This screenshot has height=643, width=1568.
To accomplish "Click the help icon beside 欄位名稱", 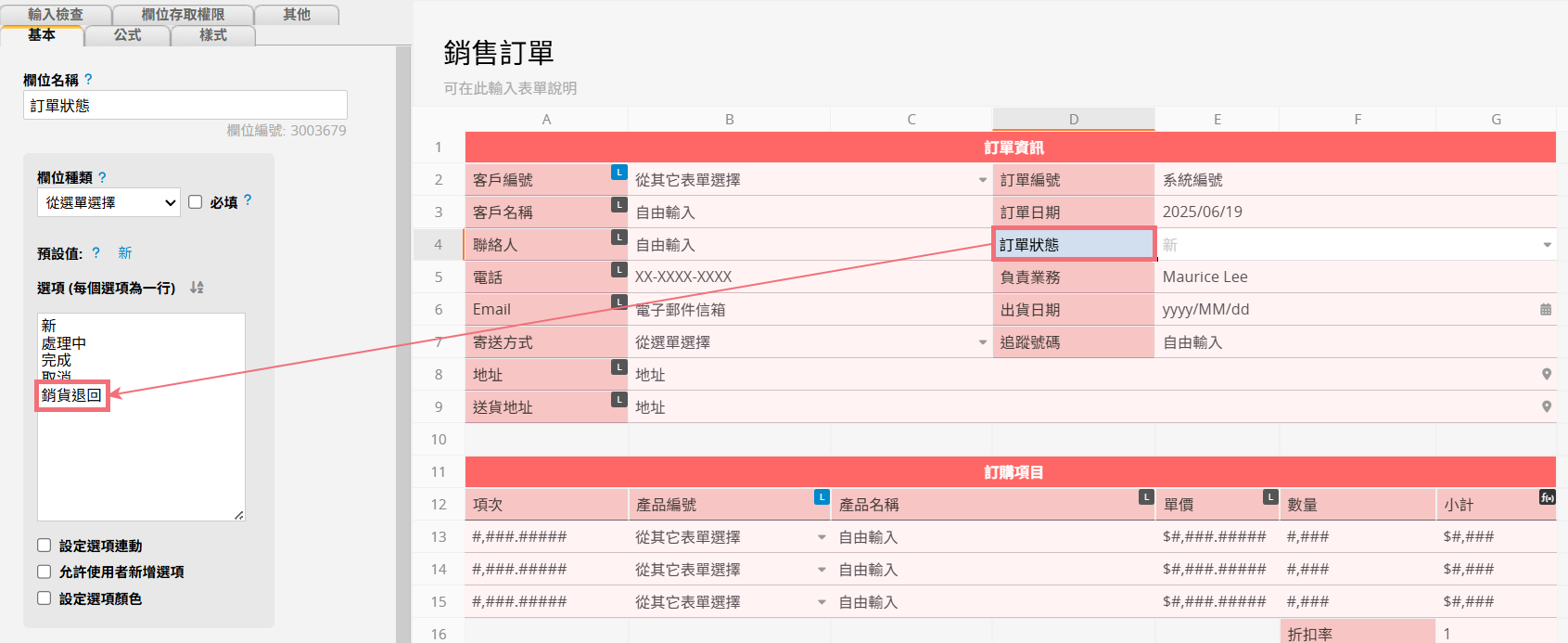I will (88, 80).
